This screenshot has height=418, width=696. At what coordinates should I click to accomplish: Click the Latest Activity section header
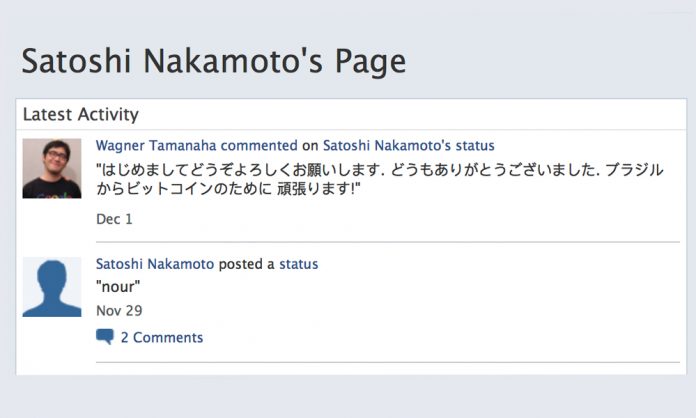coord(81,114)
